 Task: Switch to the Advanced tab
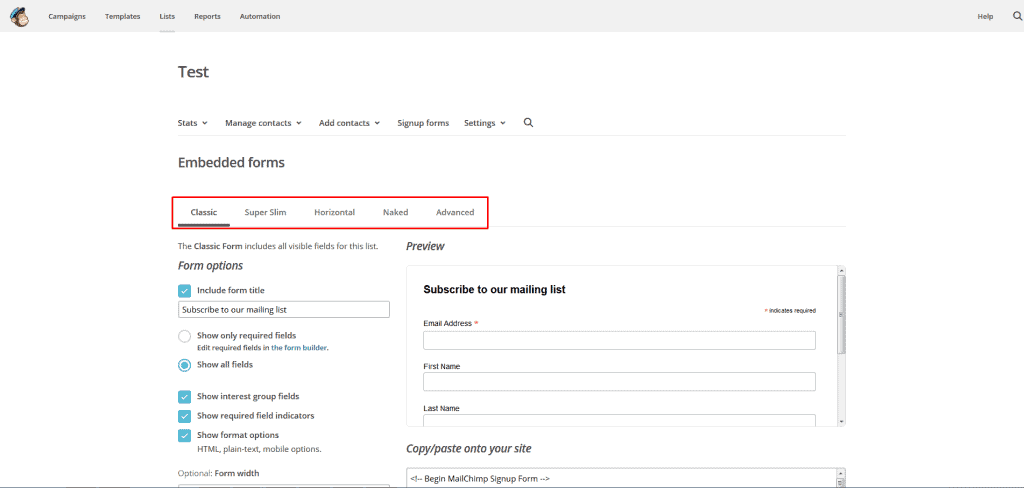tap(455, 212)
